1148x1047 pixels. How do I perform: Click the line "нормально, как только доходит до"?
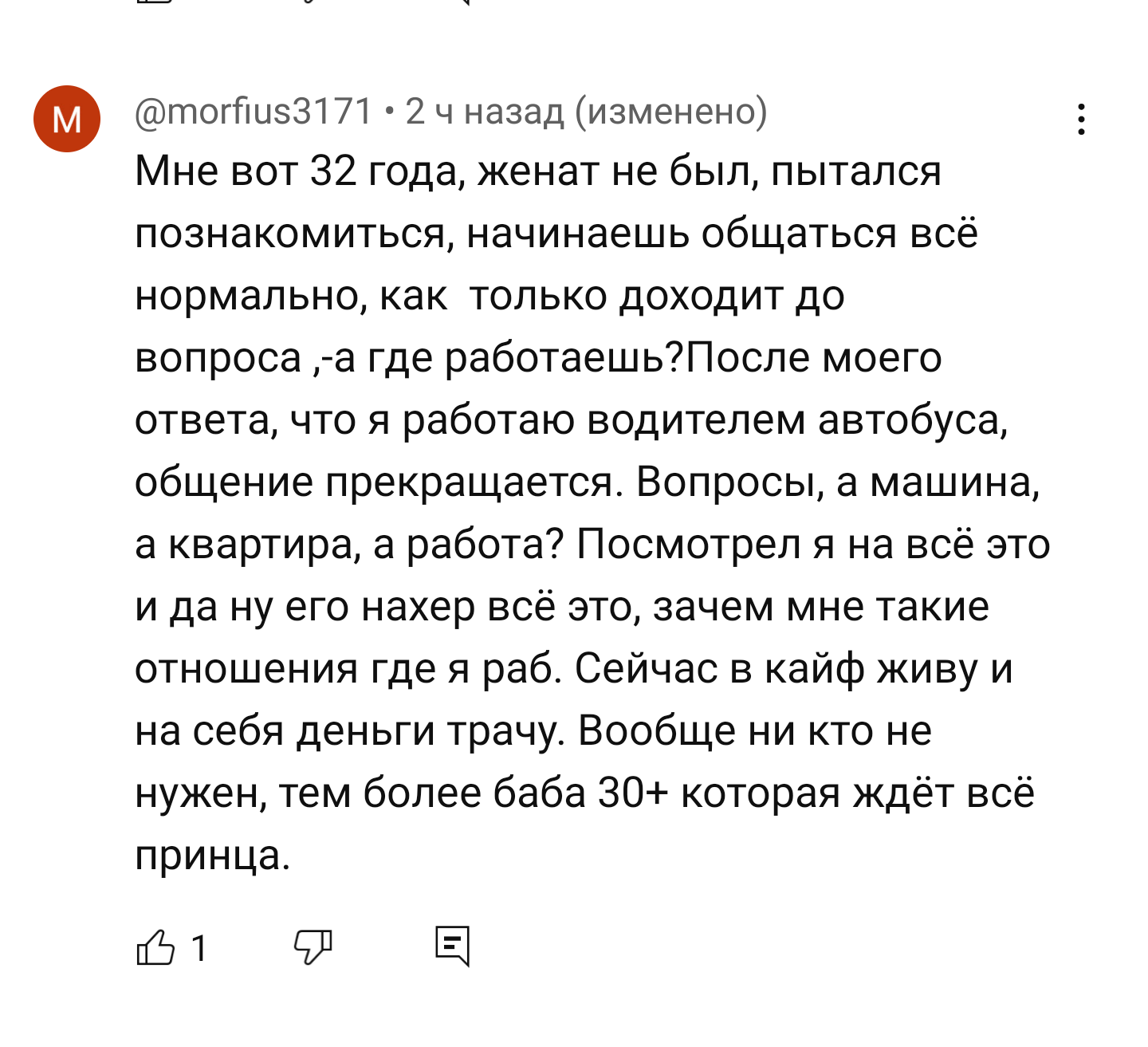489,296
